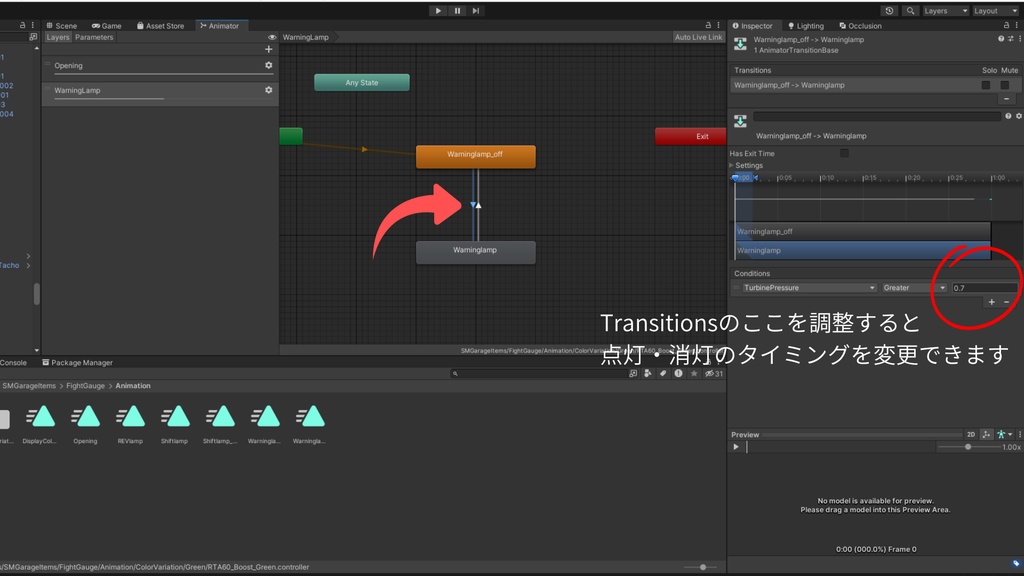Image resolution: width=1024 pixels, height=576 pixels.
Task: Open help icon beside transition name field
Action: click(x=1008, y=116)
